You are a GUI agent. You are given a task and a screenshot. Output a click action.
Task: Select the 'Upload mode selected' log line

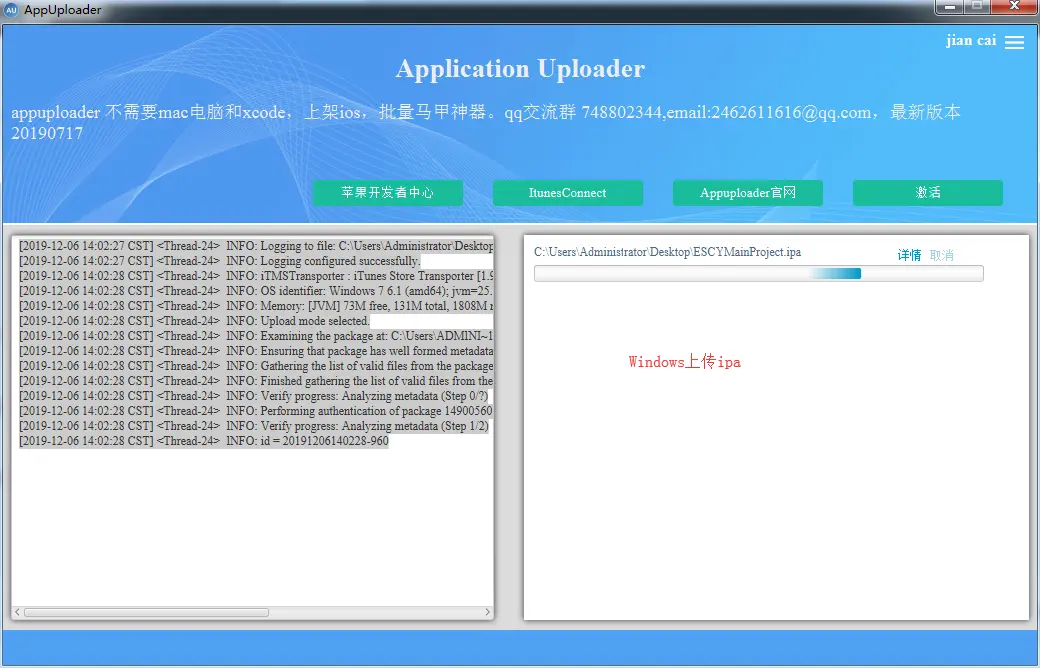click(x=194, y=320)
